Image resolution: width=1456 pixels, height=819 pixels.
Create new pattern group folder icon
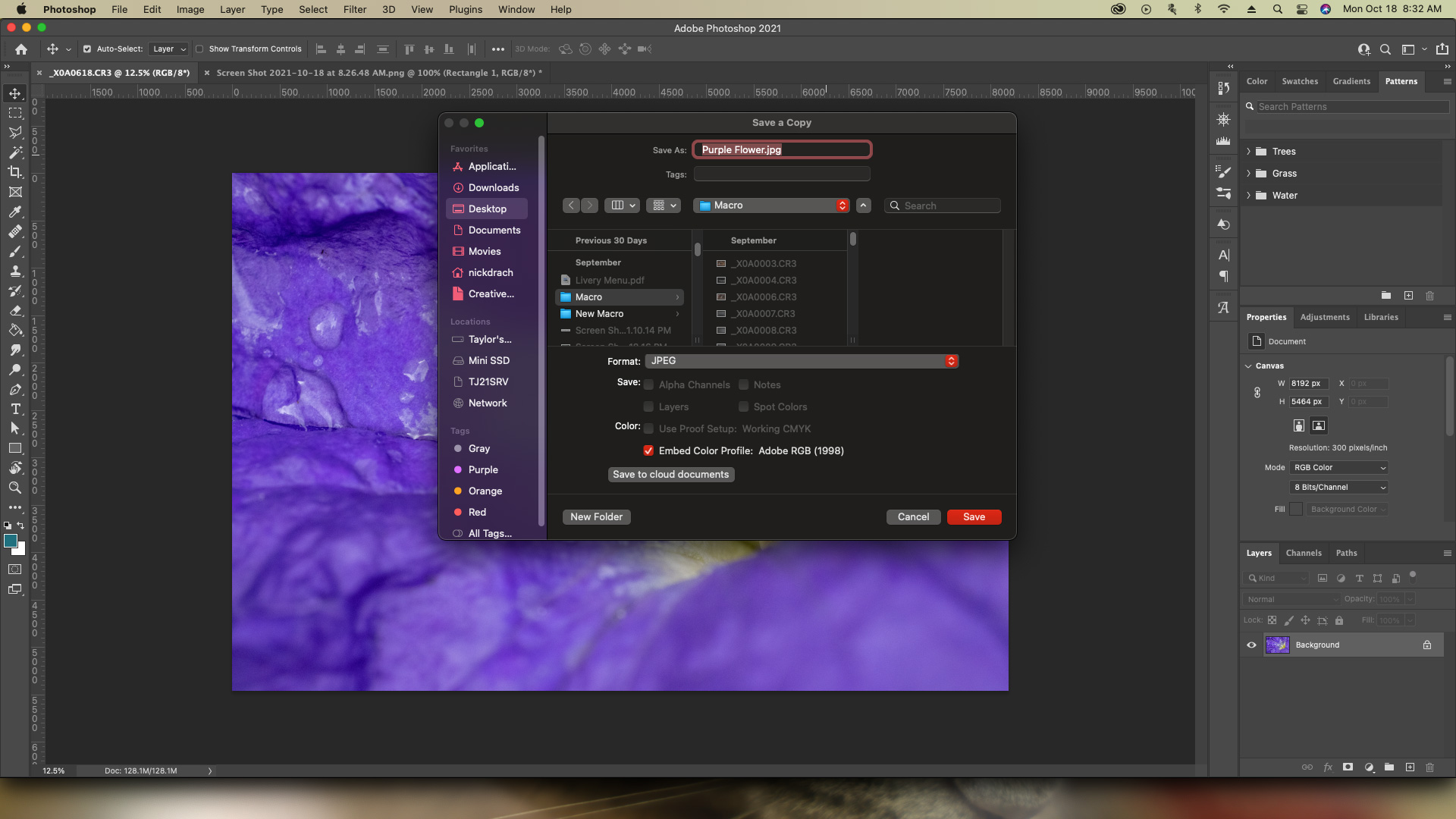coord(1386,296)
